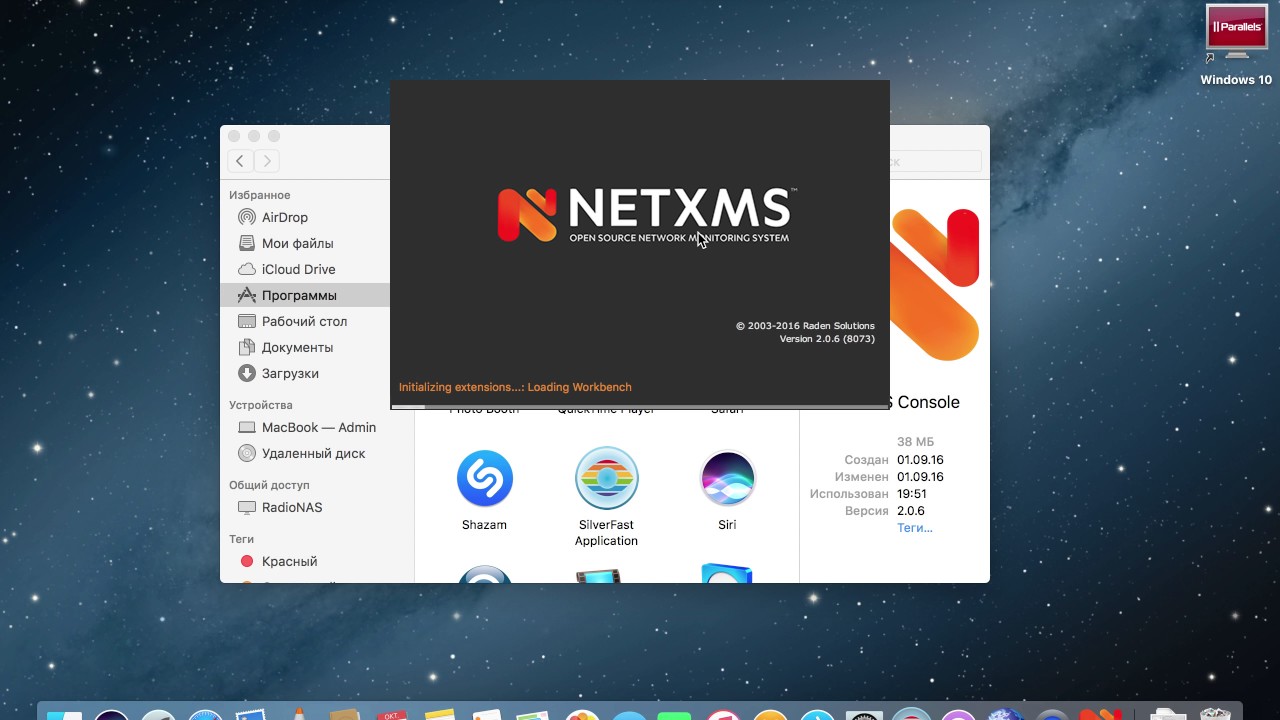Viewport: 1280px width, 720px height.
Task: Click '© 2003-2016 Raden Solutions' text
Action: coord(805,325)
